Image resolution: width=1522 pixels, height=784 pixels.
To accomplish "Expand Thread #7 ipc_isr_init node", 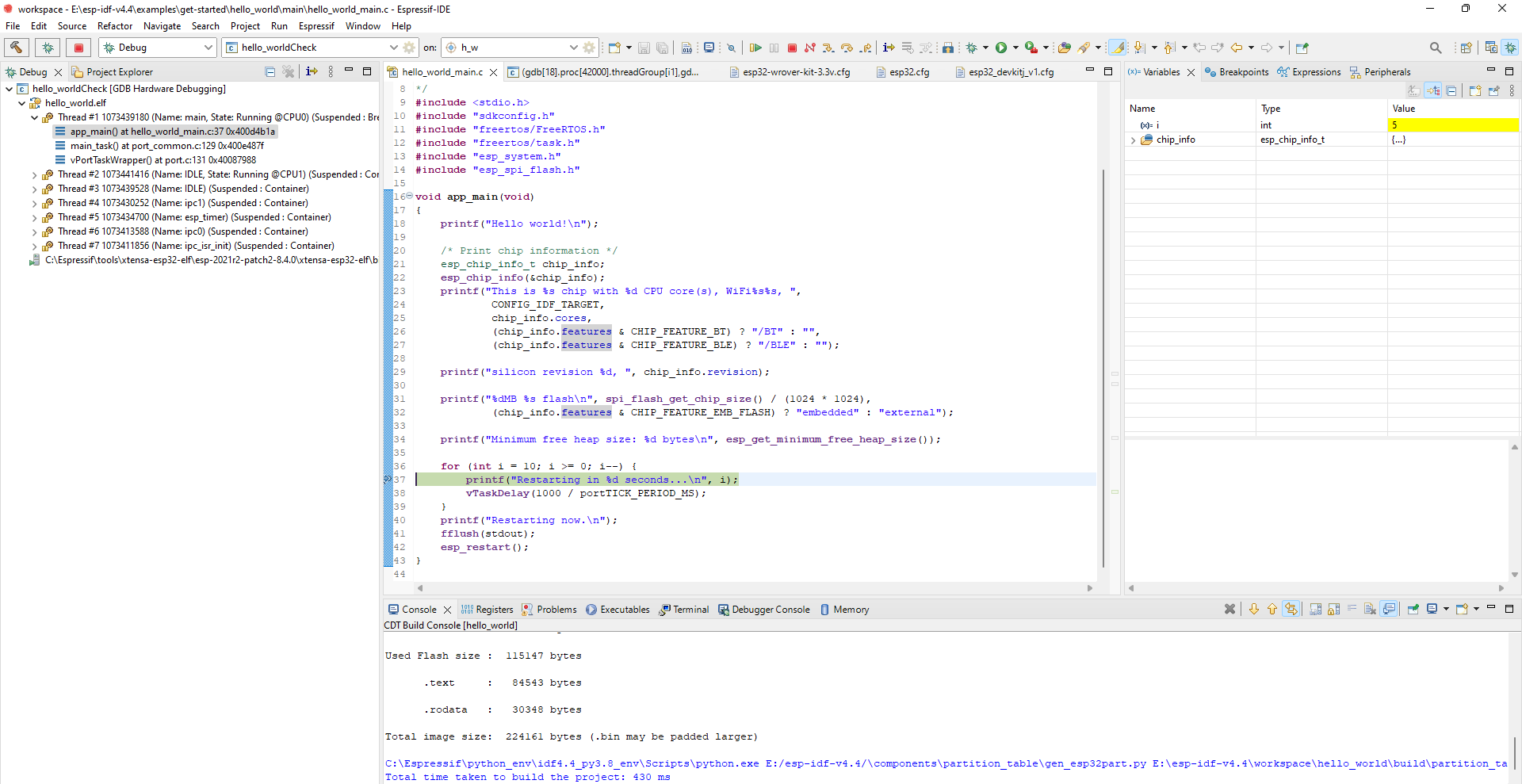I will click(35, 246).
